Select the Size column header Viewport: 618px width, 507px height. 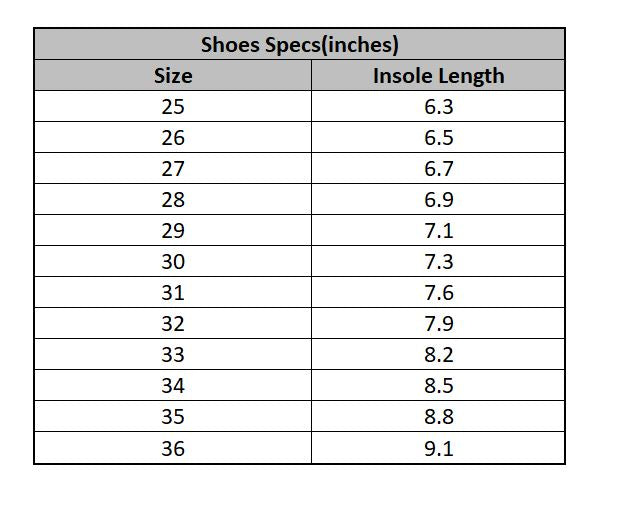click(x=173, y=75)
